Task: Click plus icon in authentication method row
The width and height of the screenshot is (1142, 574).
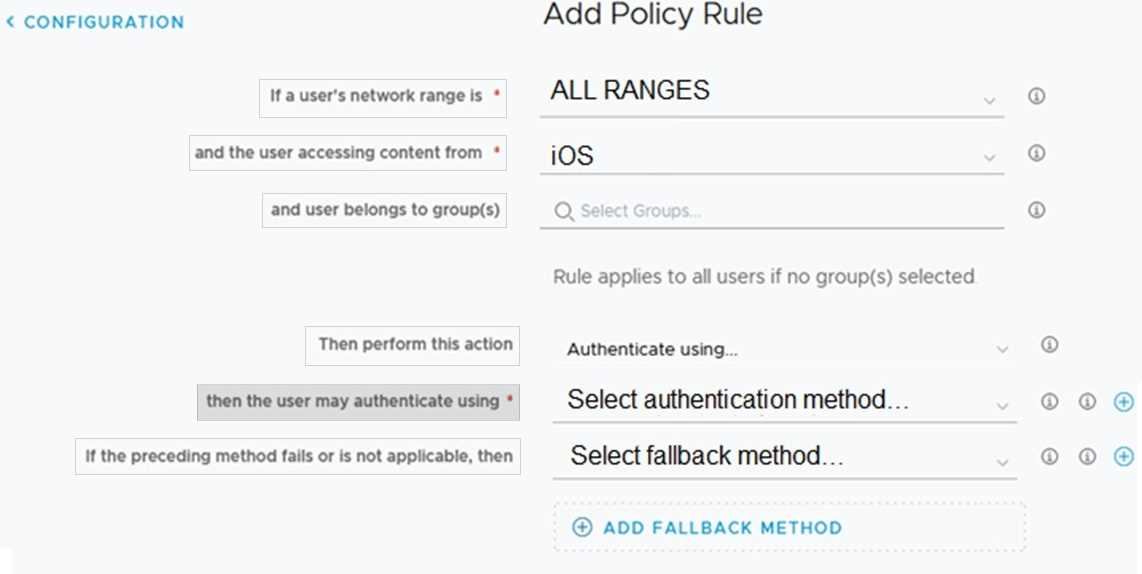Action: click(x=1124, y=402)
